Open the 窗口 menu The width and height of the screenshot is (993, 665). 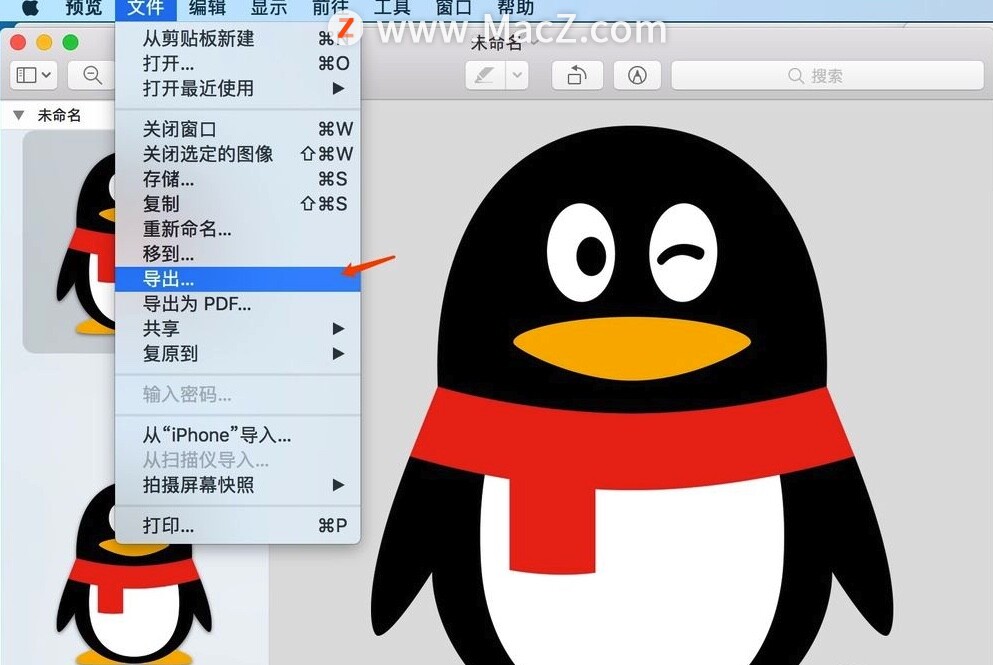click(x=453, y=8)
